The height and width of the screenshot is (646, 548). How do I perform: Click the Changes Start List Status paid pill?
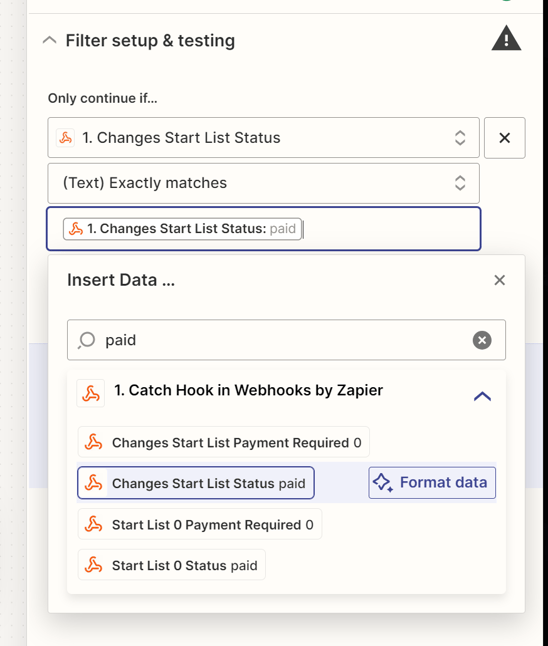tap(183, 229)
